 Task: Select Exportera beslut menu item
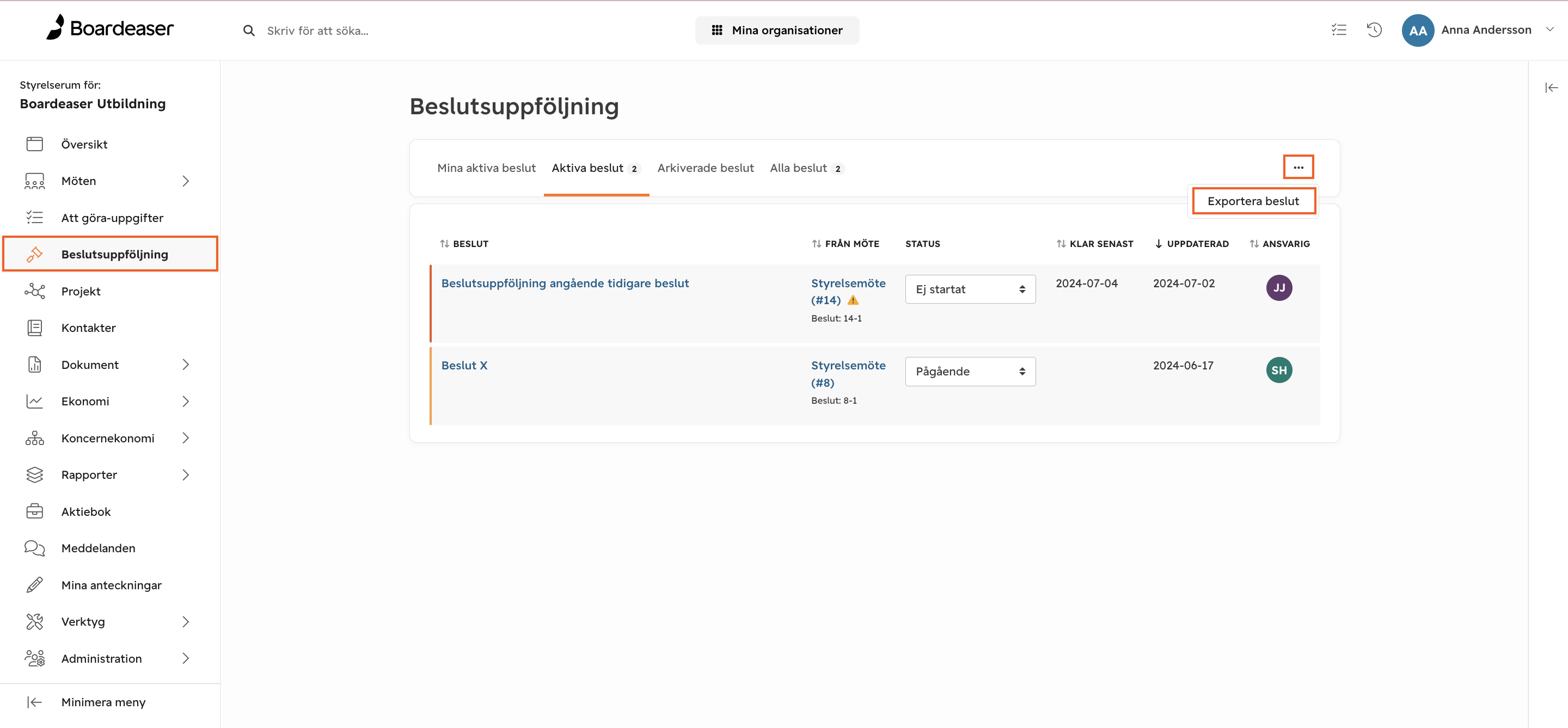click(1253, 201)
